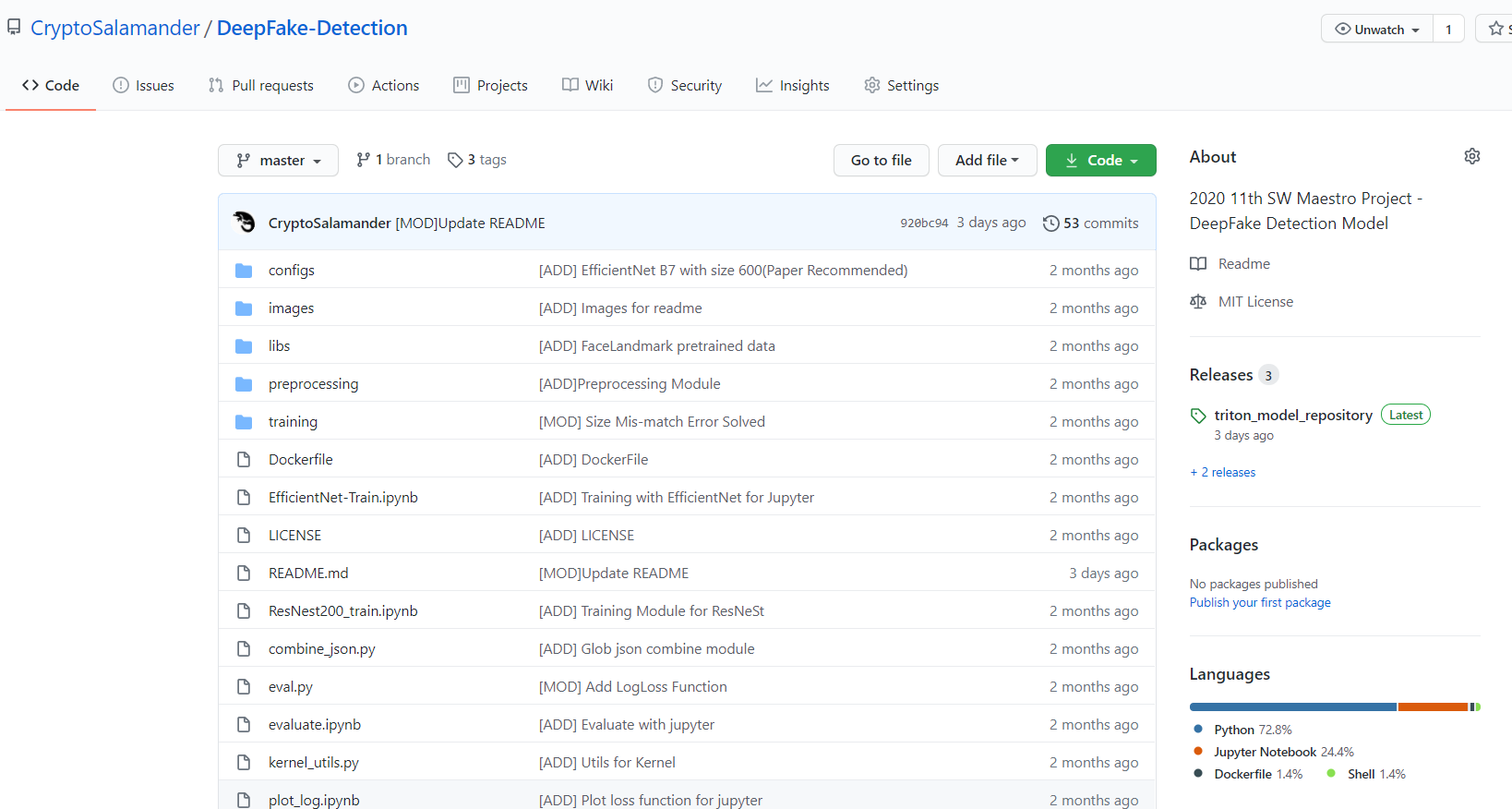Click the LICENSE file icon

tap(244, 536)
